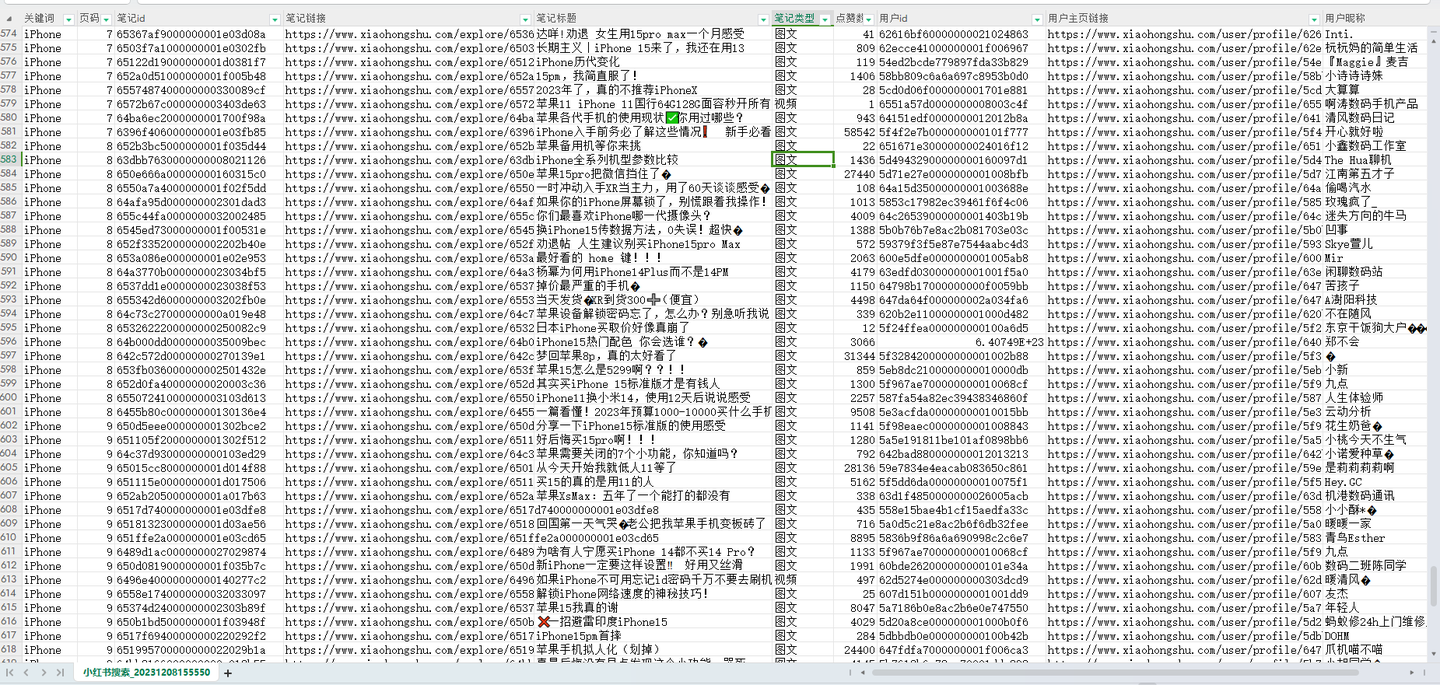Select the title cell iPhone全系列机型参数比较

(653, 160)
